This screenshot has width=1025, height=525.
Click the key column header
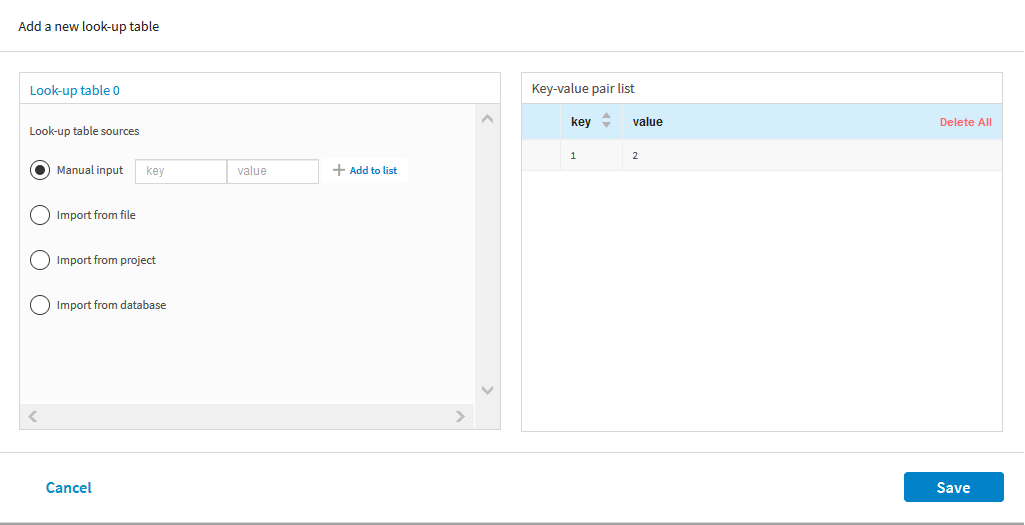coord(581,122)
